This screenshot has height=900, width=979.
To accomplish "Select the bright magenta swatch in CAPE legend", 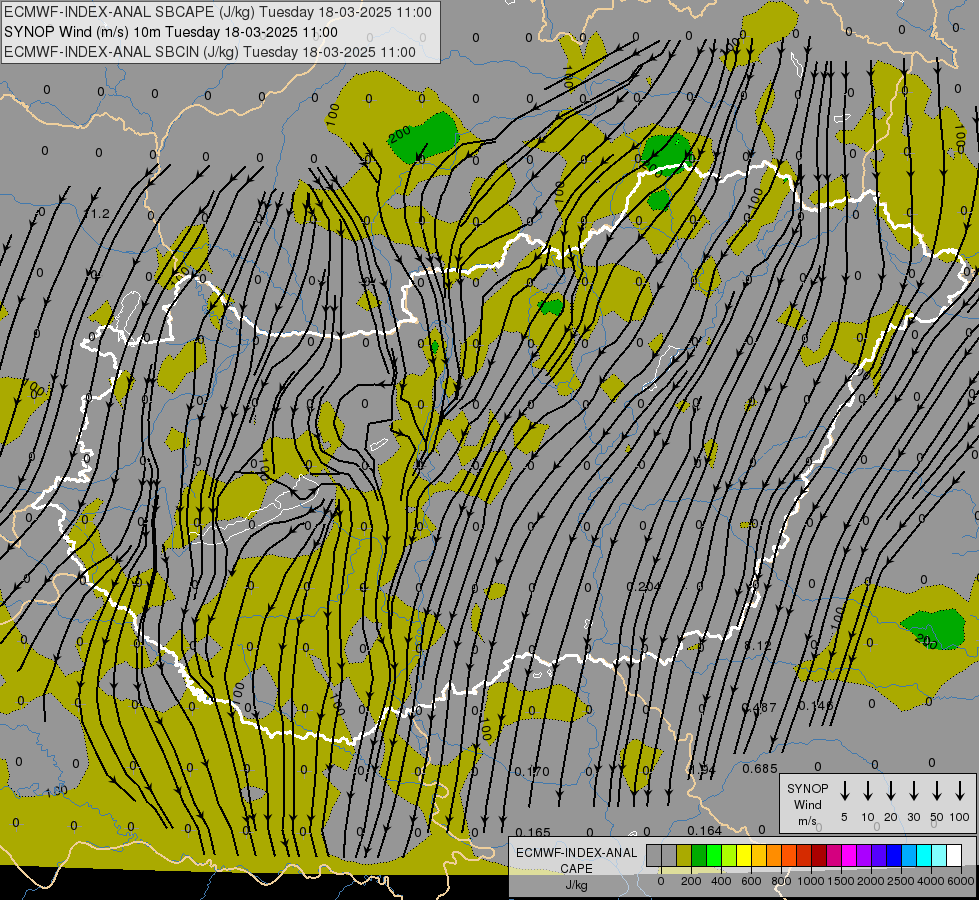I will [850, 855].
